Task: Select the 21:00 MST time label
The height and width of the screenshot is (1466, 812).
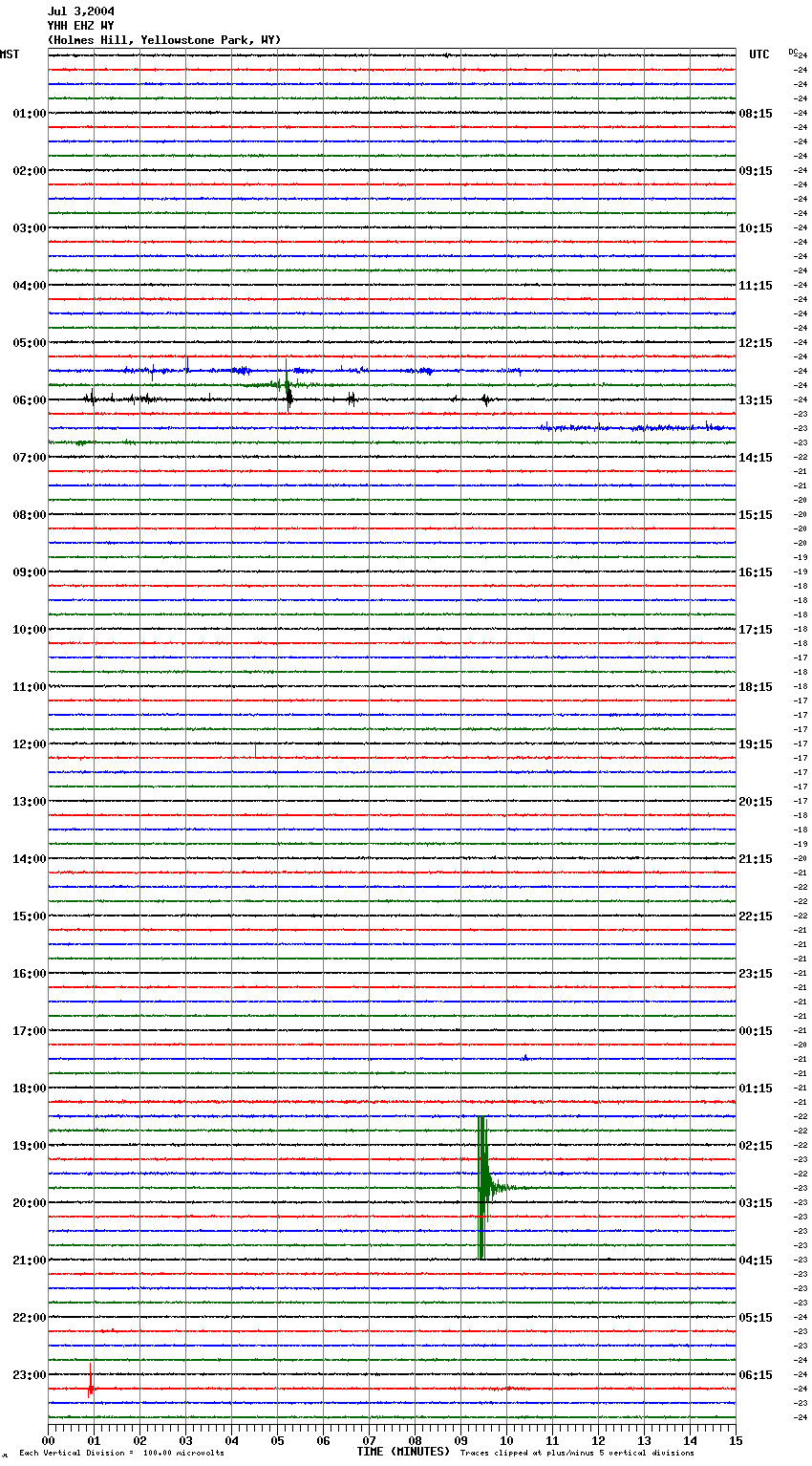Action: [x=30, y=1261]
